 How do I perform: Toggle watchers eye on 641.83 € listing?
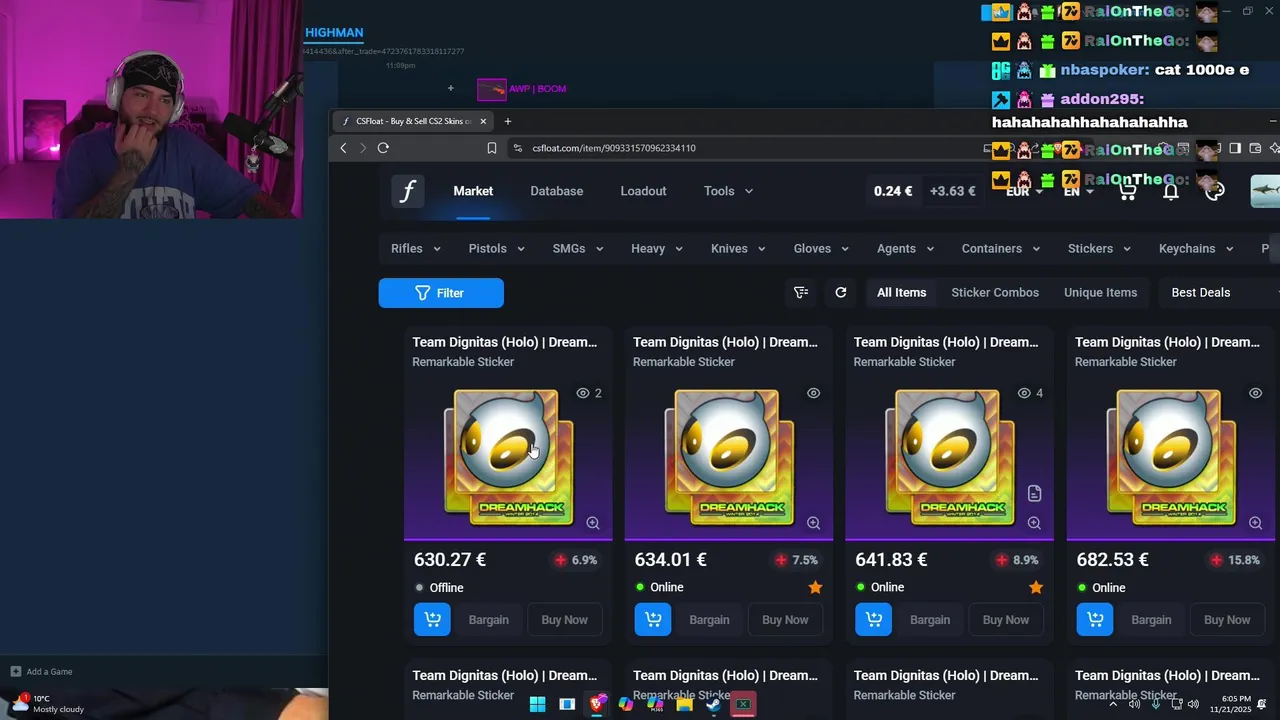pos(1024,393)
